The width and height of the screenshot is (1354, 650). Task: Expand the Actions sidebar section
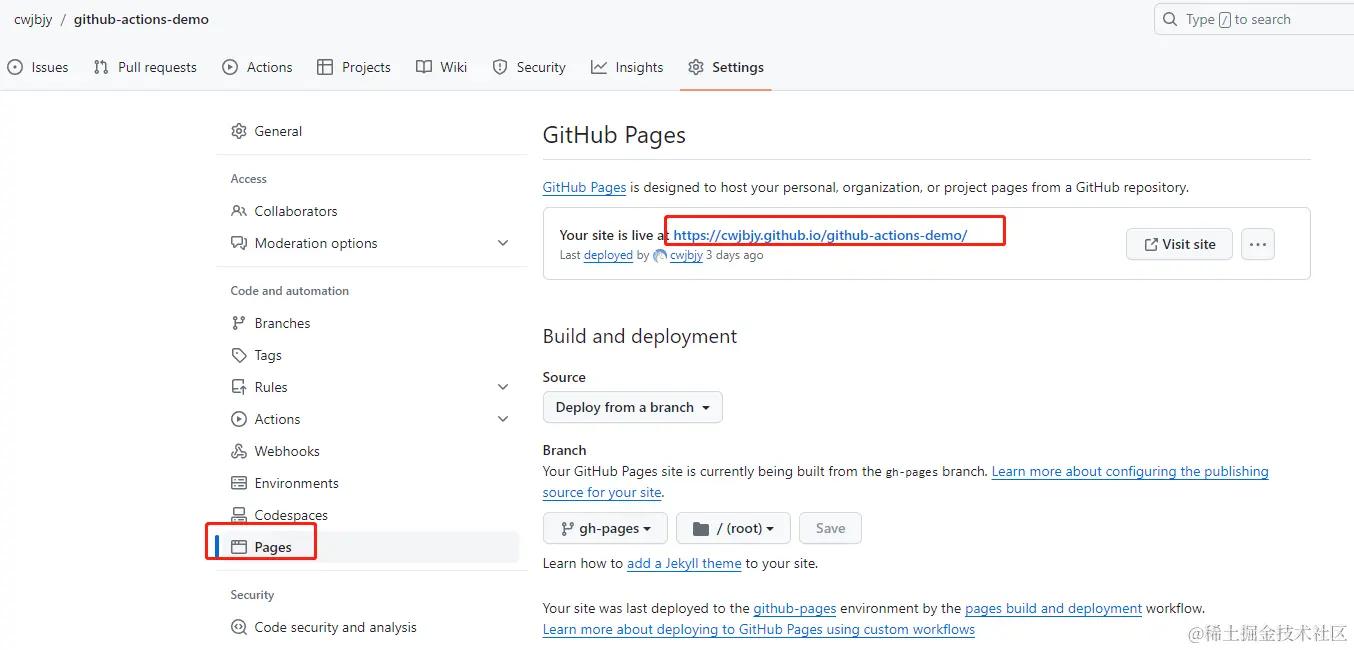(503, 419)
